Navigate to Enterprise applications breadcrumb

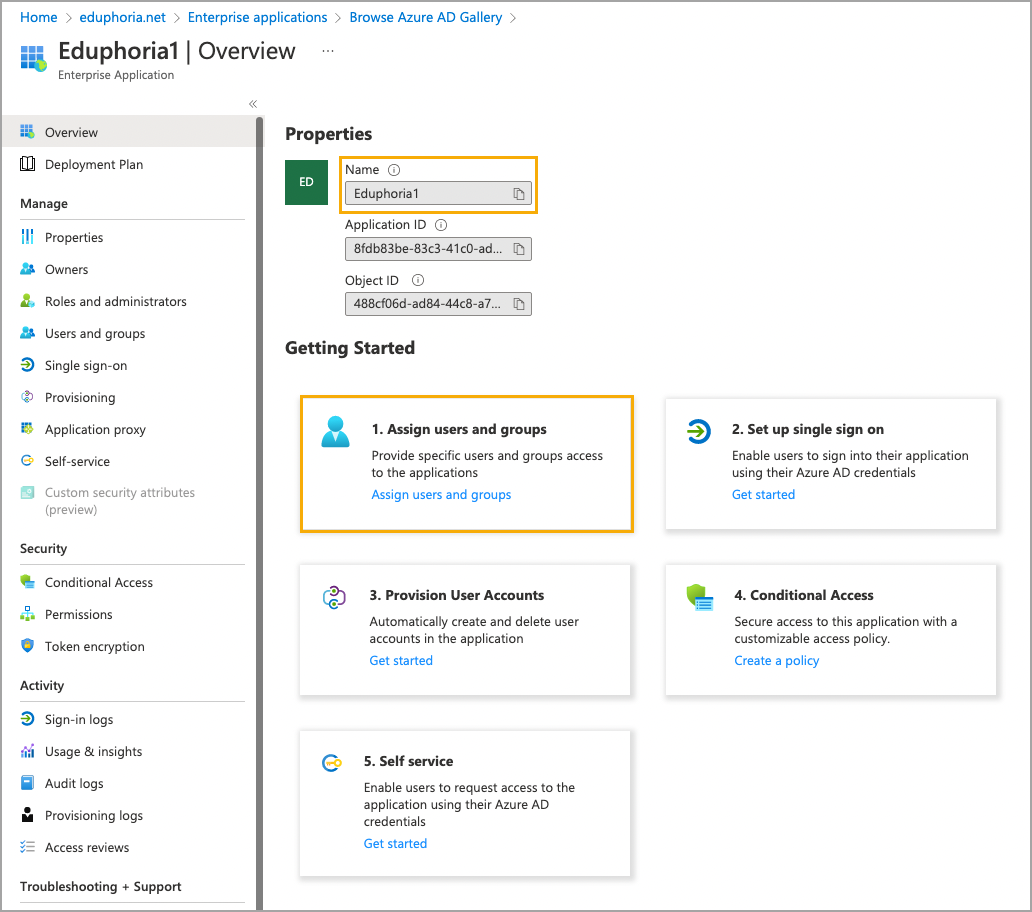(257, 17)
